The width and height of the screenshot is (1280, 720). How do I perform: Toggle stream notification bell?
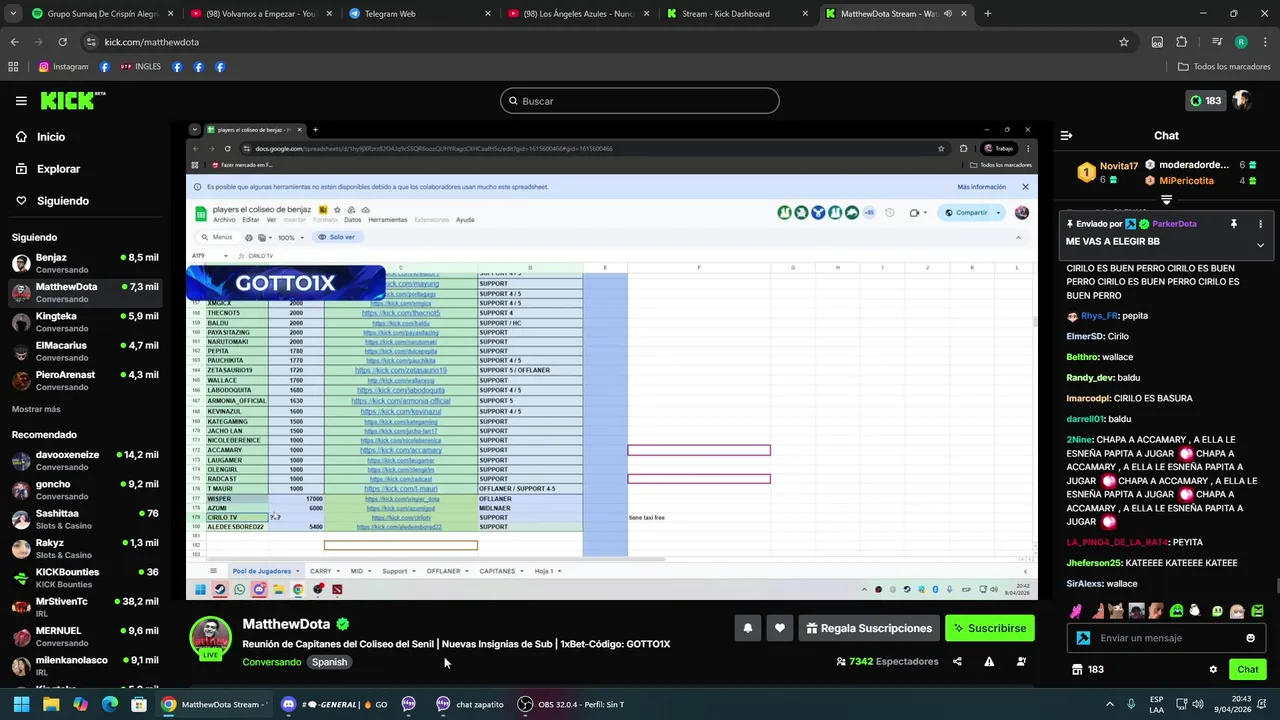748,628
